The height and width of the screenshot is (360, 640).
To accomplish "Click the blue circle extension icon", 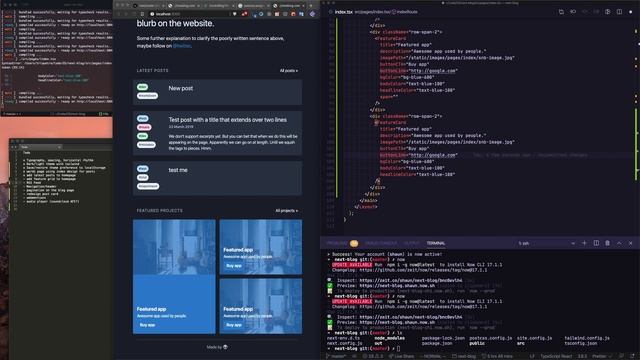I will (x=261, y=14).
